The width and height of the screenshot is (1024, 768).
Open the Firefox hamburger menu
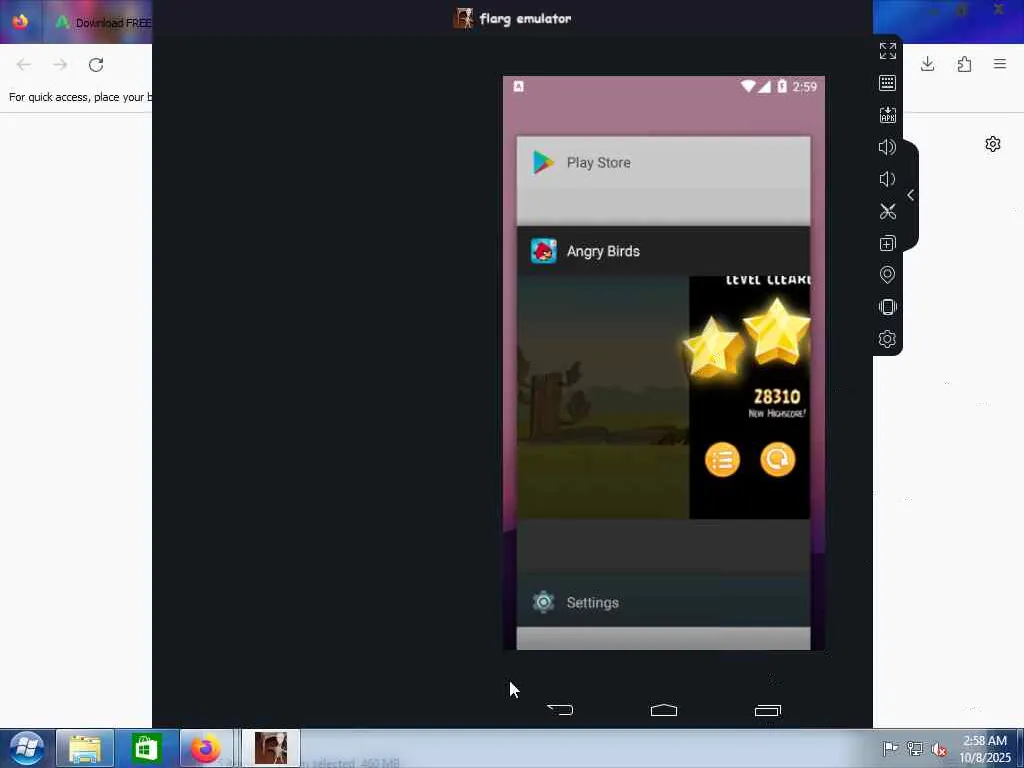click(1000, 64)
